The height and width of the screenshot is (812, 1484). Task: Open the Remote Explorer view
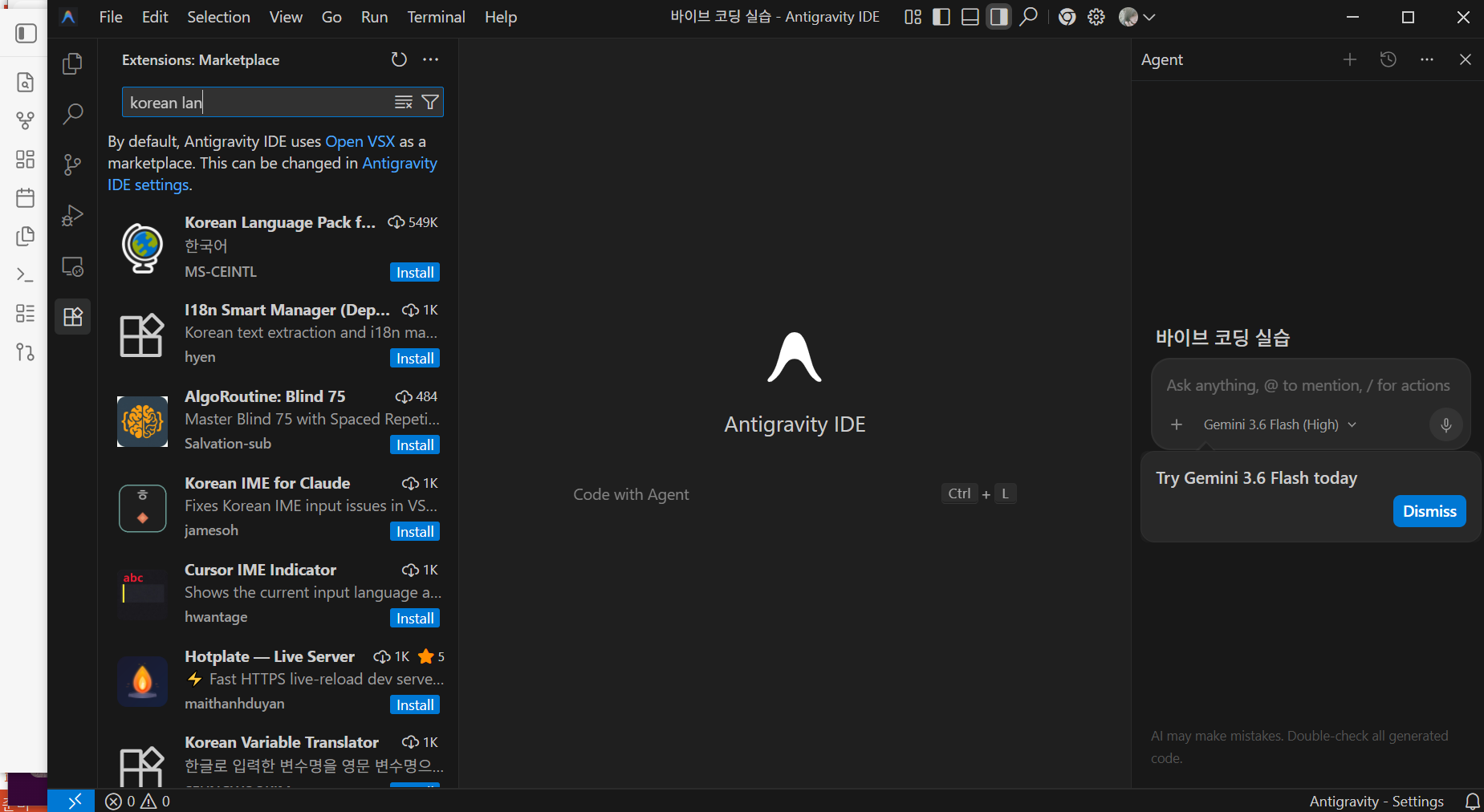click(x=72, y=266)
